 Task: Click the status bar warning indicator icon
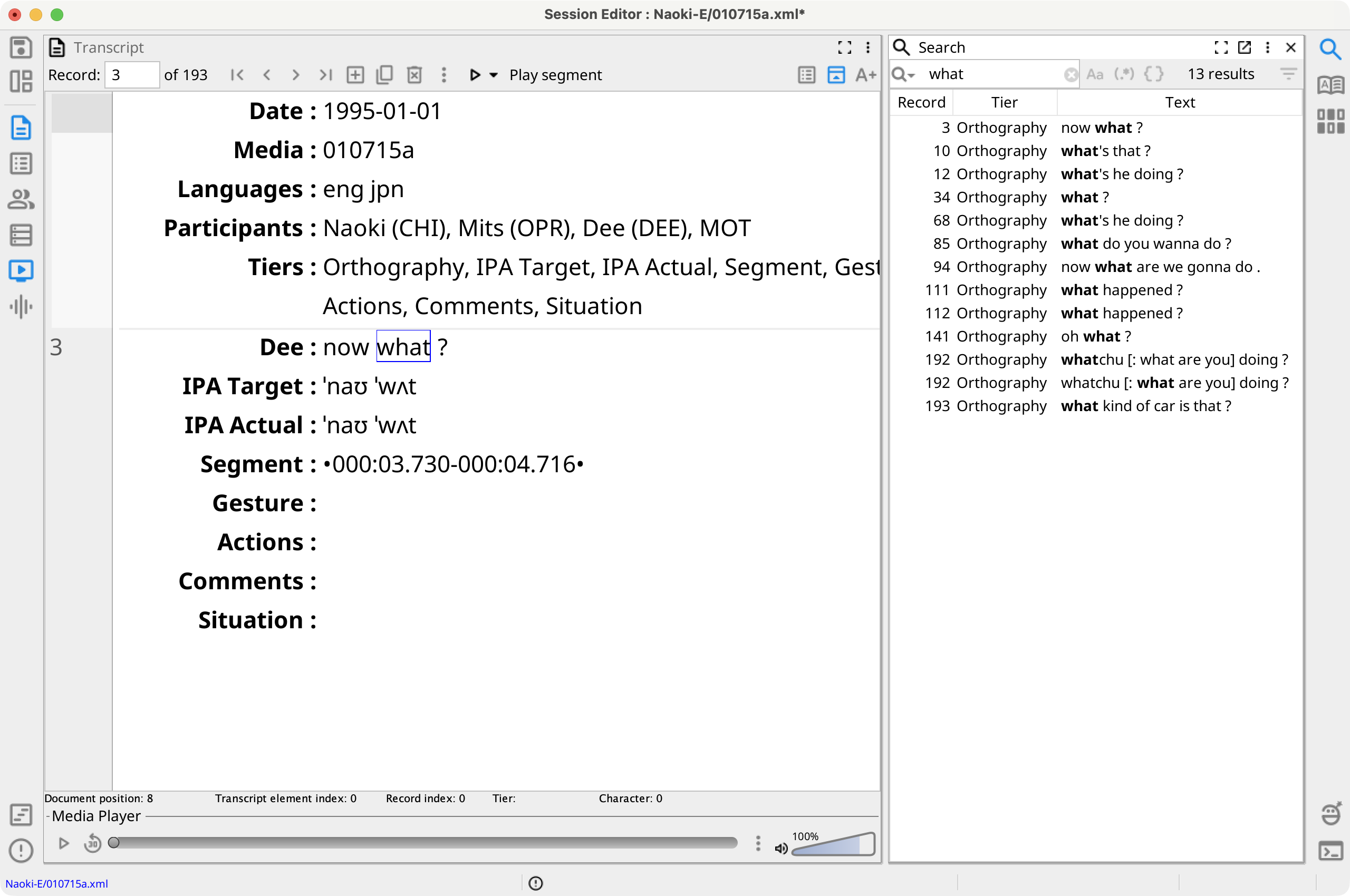pos(536,883)
